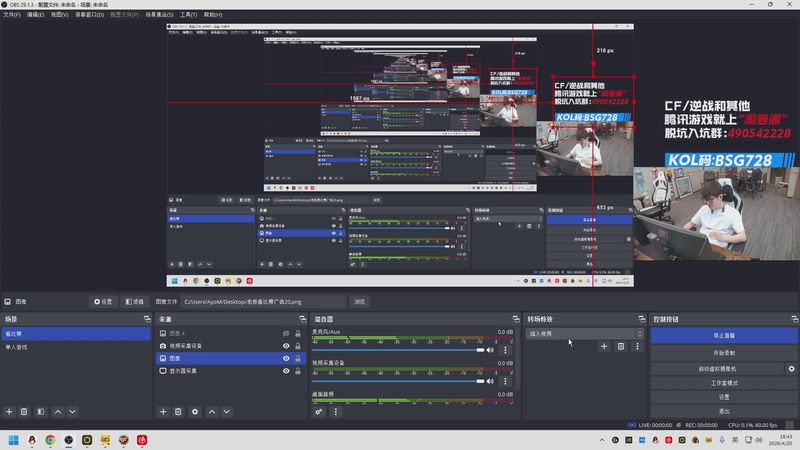The image size is (800, 450).
Task: Float the Scenes (场景) dock panel
Action: pyautogui.click(x=147, y=319)
